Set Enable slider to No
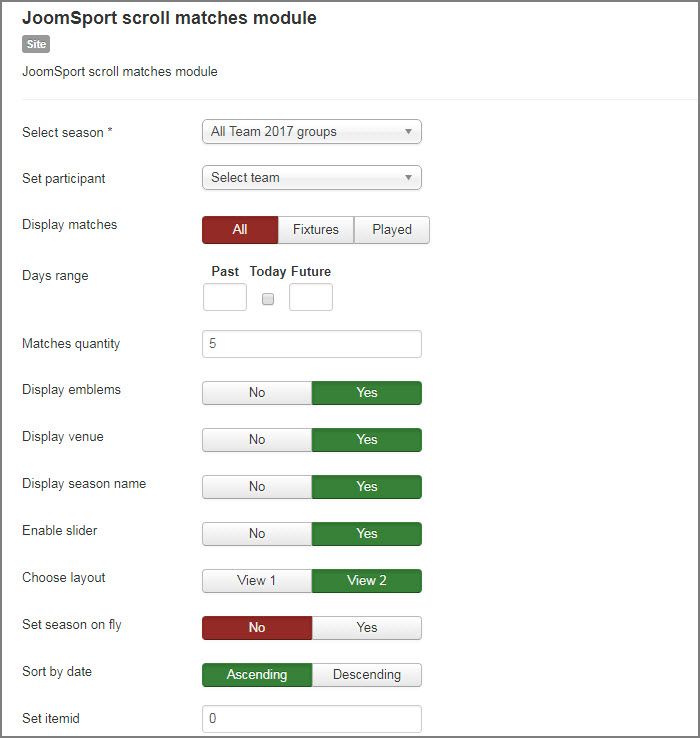Image resolution: width=700 pixels, height=738 pixels. 257,534
